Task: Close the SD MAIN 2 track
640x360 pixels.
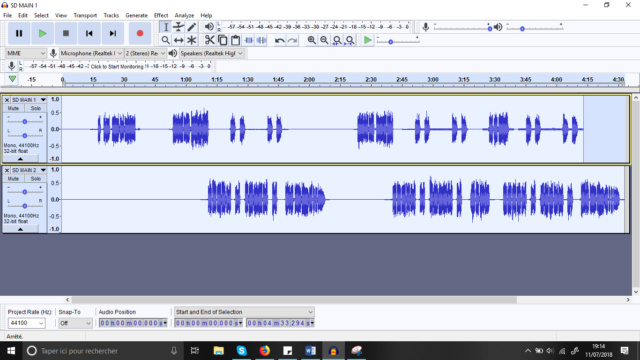Action: pyautogui.click(x=7, y=170)
